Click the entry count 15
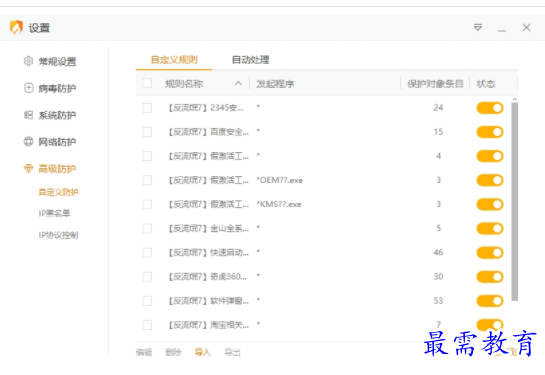This screenshot has width=545, height=375. (438, 132)
